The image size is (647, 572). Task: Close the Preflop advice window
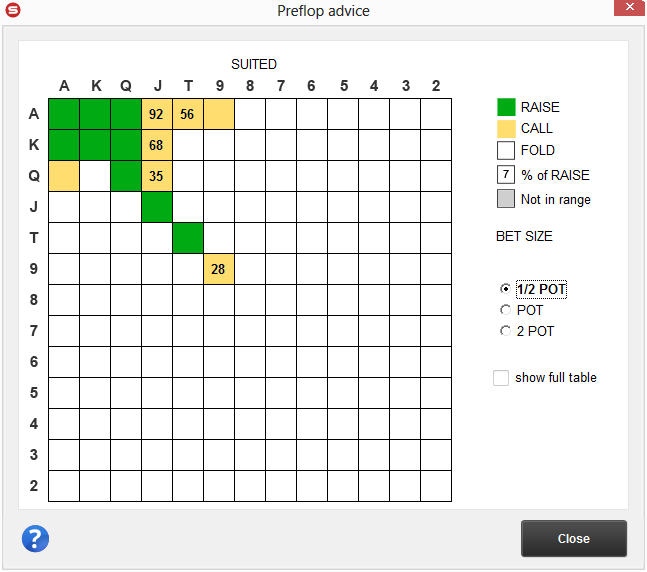tap(573, 539)
